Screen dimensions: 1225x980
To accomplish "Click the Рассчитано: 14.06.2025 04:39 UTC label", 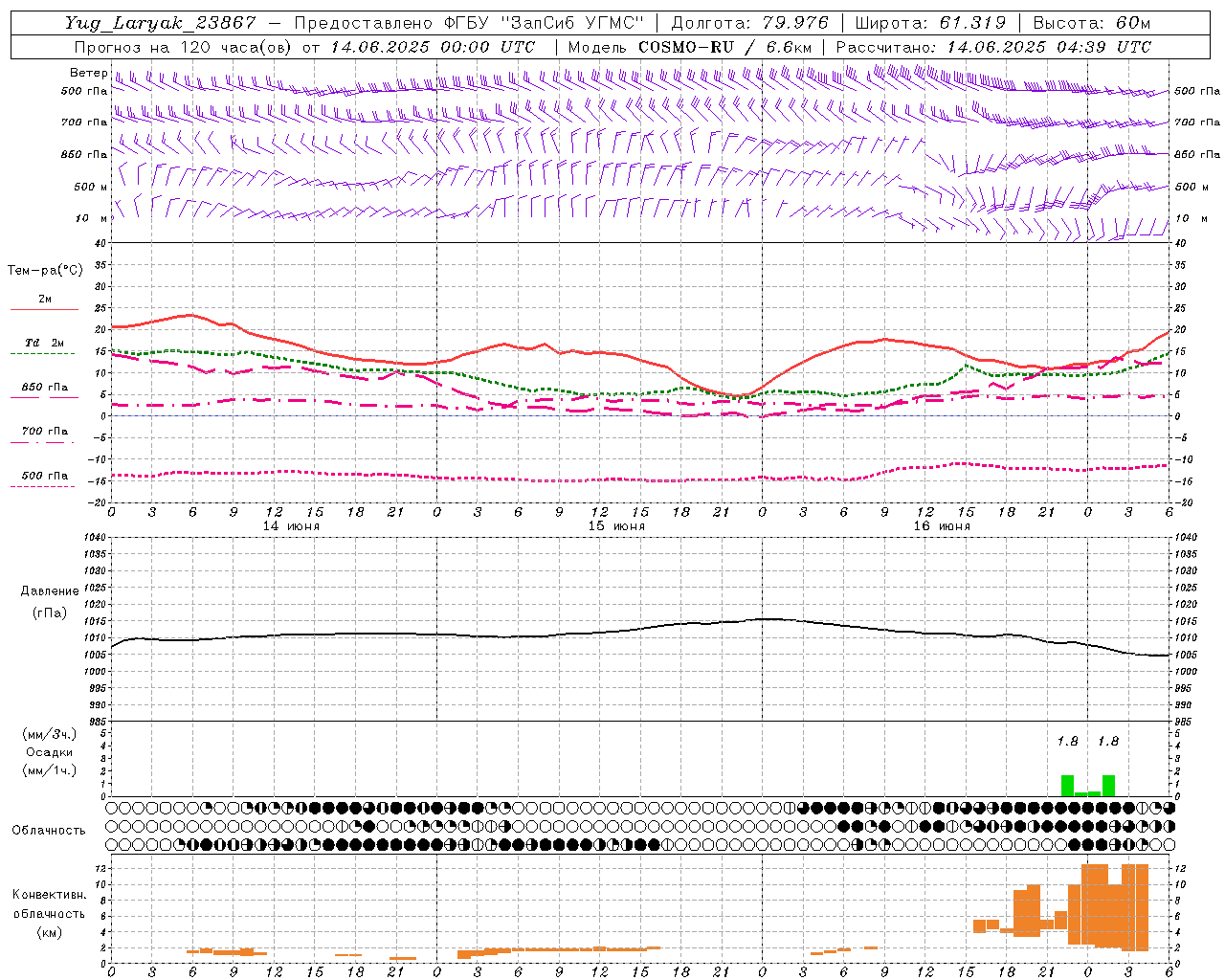I will coord(993,47).
